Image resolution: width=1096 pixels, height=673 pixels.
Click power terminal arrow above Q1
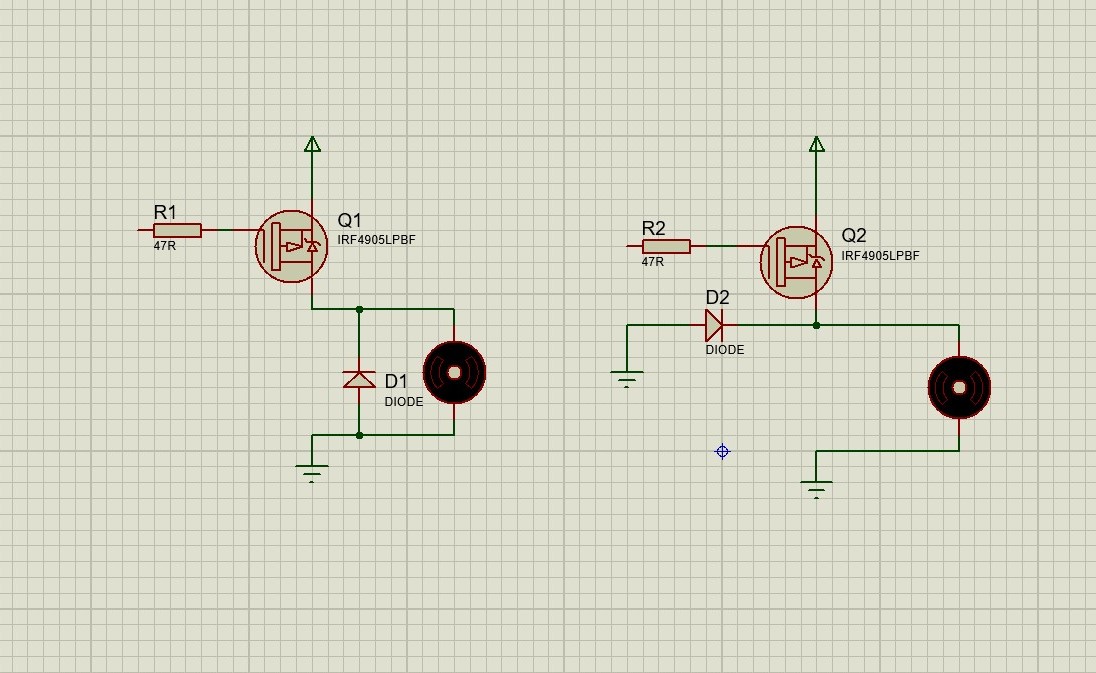point(312,144)
